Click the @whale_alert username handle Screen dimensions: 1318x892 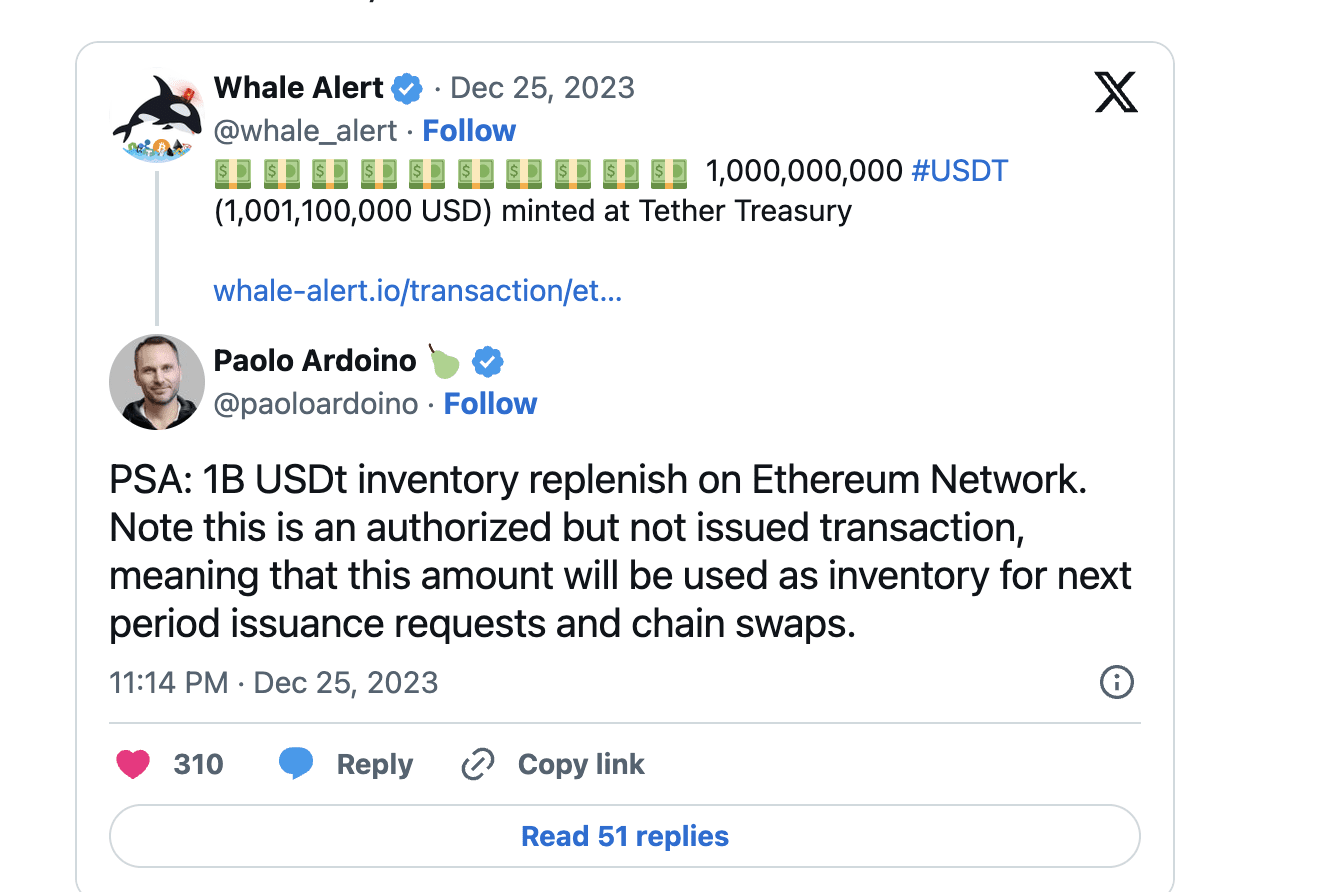[x=305, y=130]
